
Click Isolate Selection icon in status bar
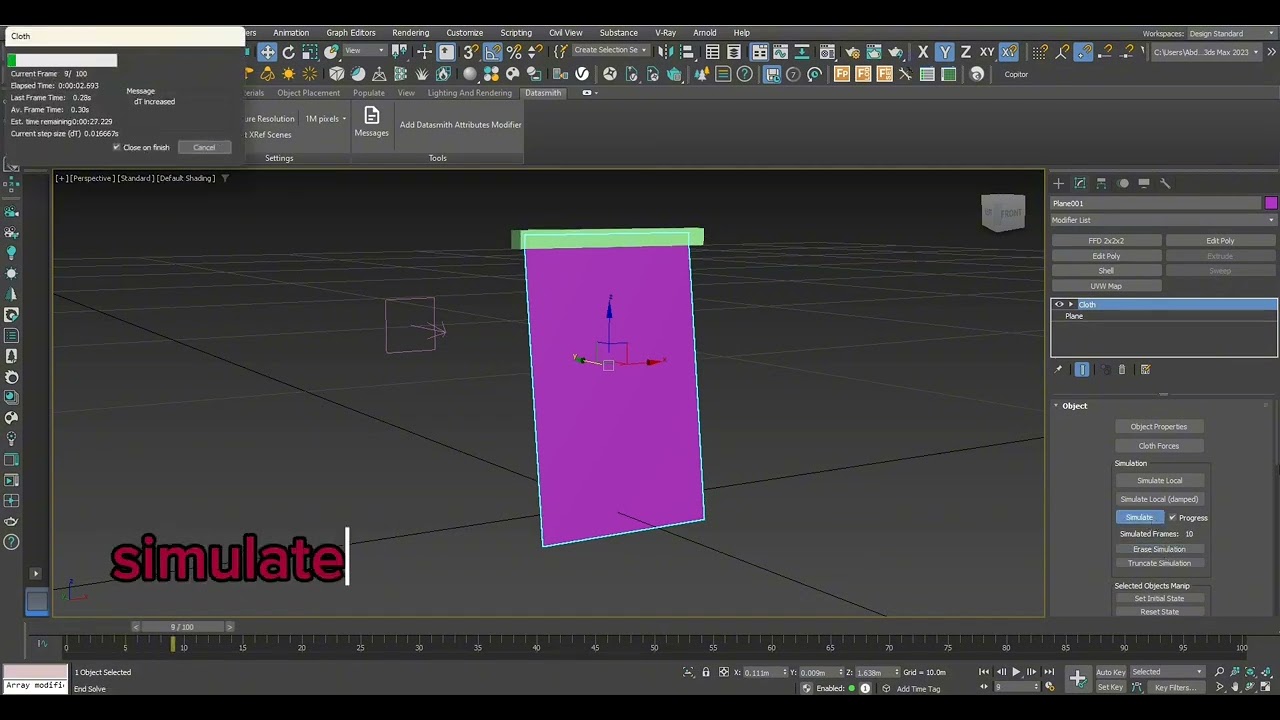point(688,672)
